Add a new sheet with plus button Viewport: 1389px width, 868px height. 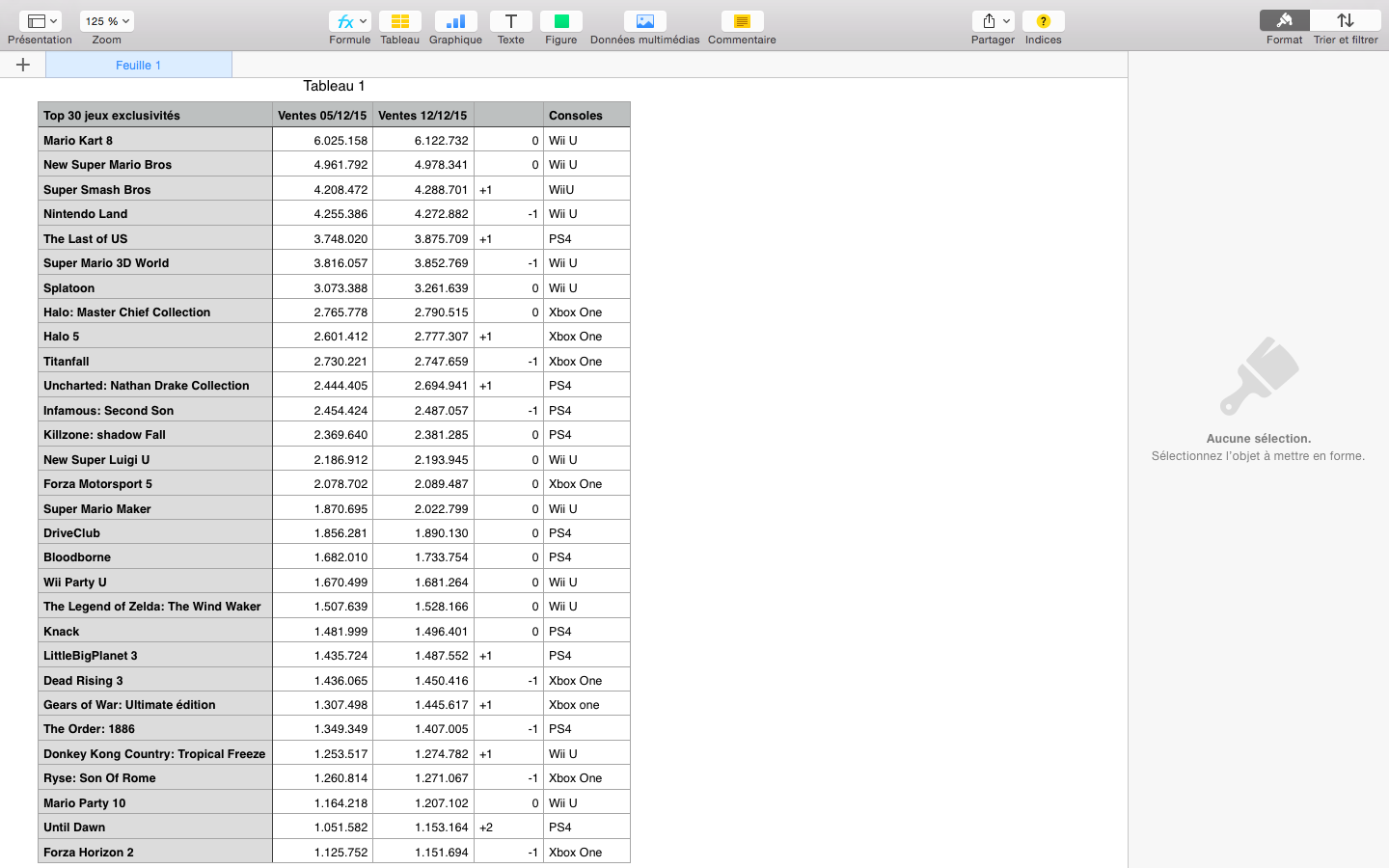tap(23, 65)
